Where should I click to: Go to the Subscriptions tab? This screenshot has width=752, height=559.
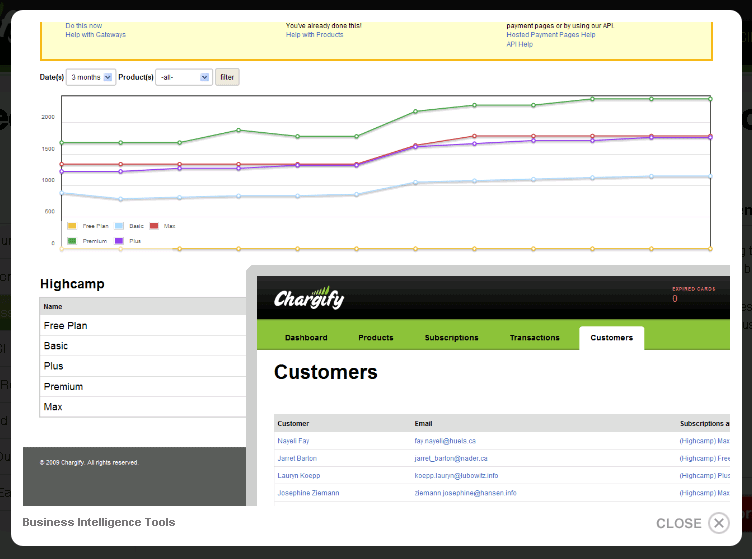tap(451, 338)
